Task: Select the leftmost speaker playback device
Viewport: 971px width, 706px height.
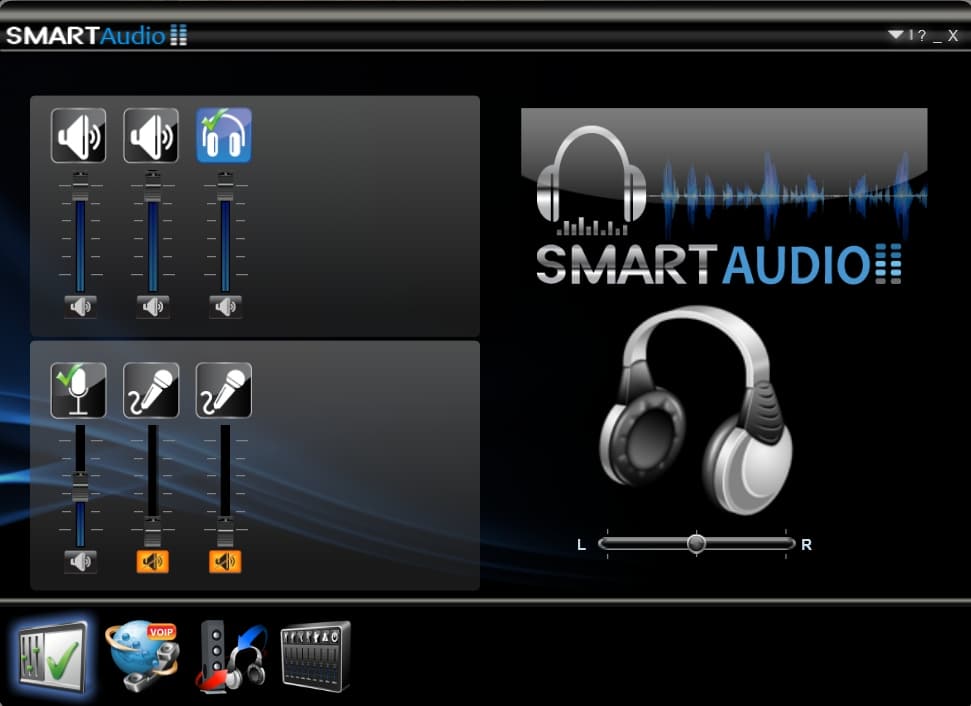Action: click(79, 136)
